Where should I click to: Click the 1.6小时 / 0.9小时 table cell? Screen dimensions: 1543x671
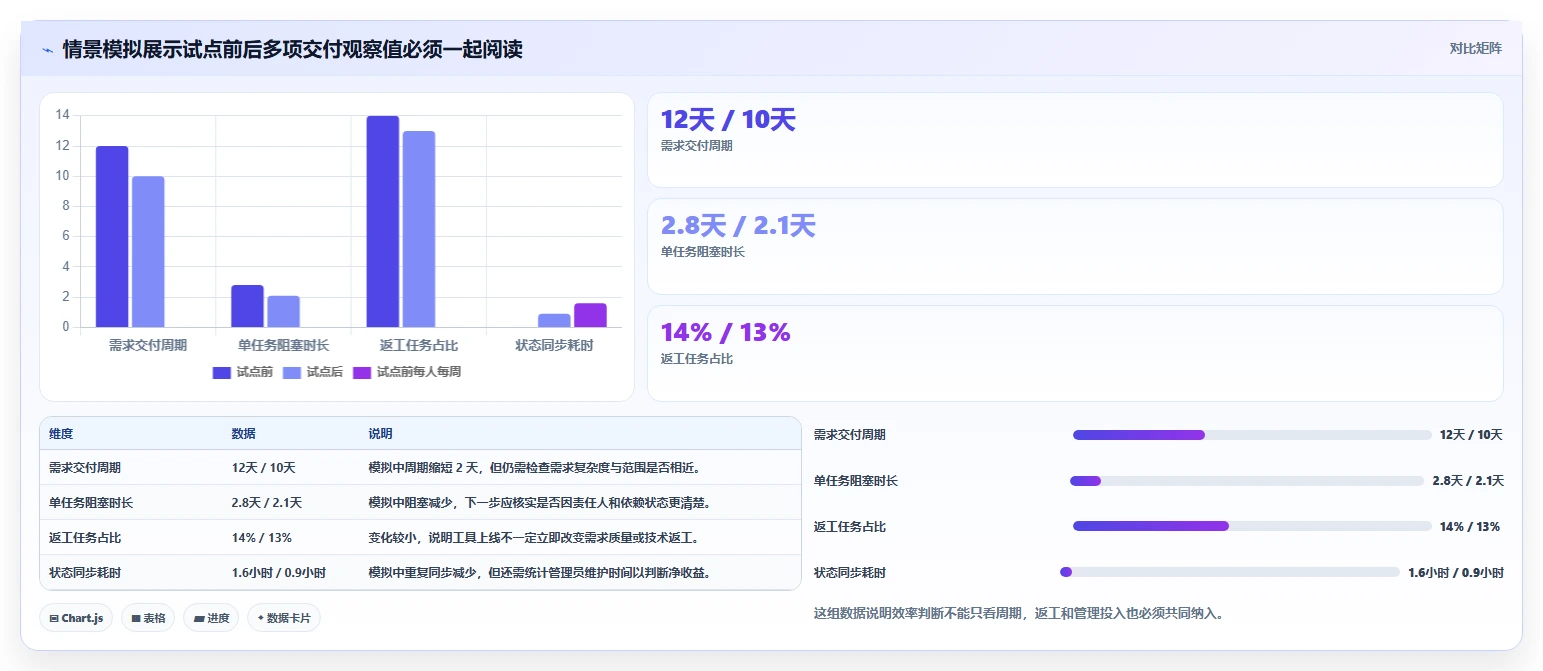point(279,573)
